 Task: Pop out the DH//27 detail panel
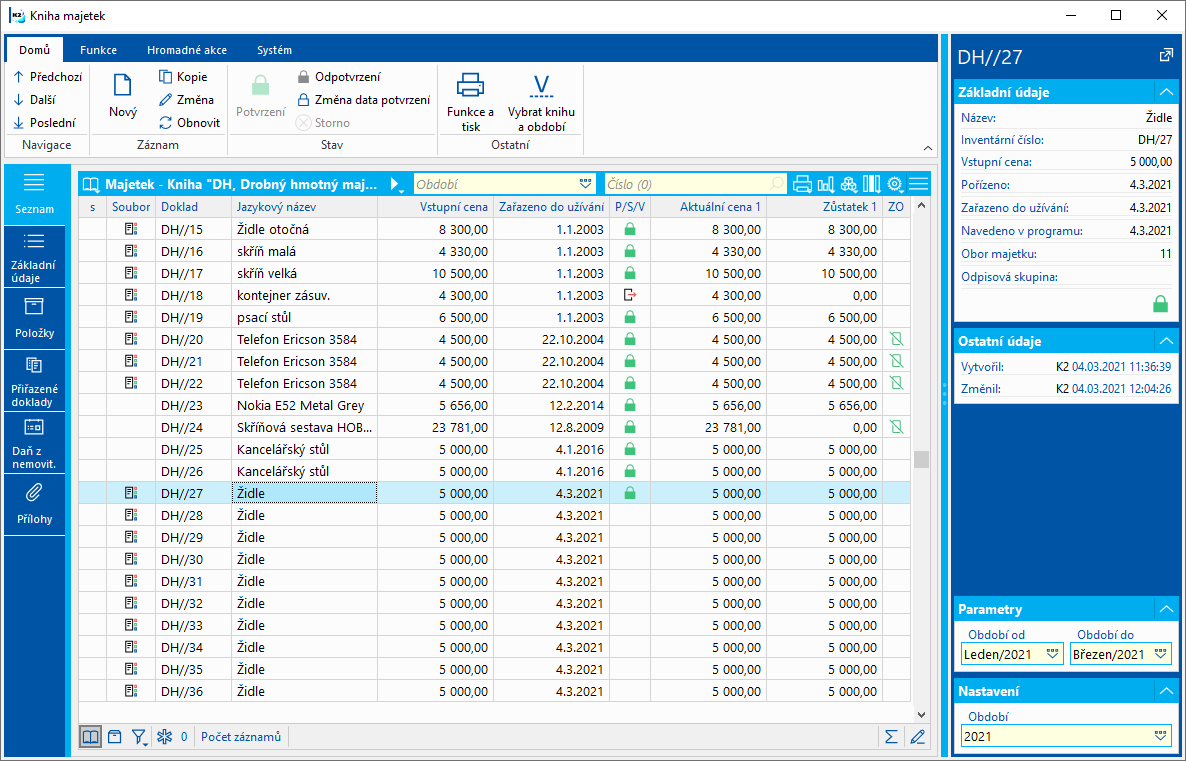[1165, 56]
